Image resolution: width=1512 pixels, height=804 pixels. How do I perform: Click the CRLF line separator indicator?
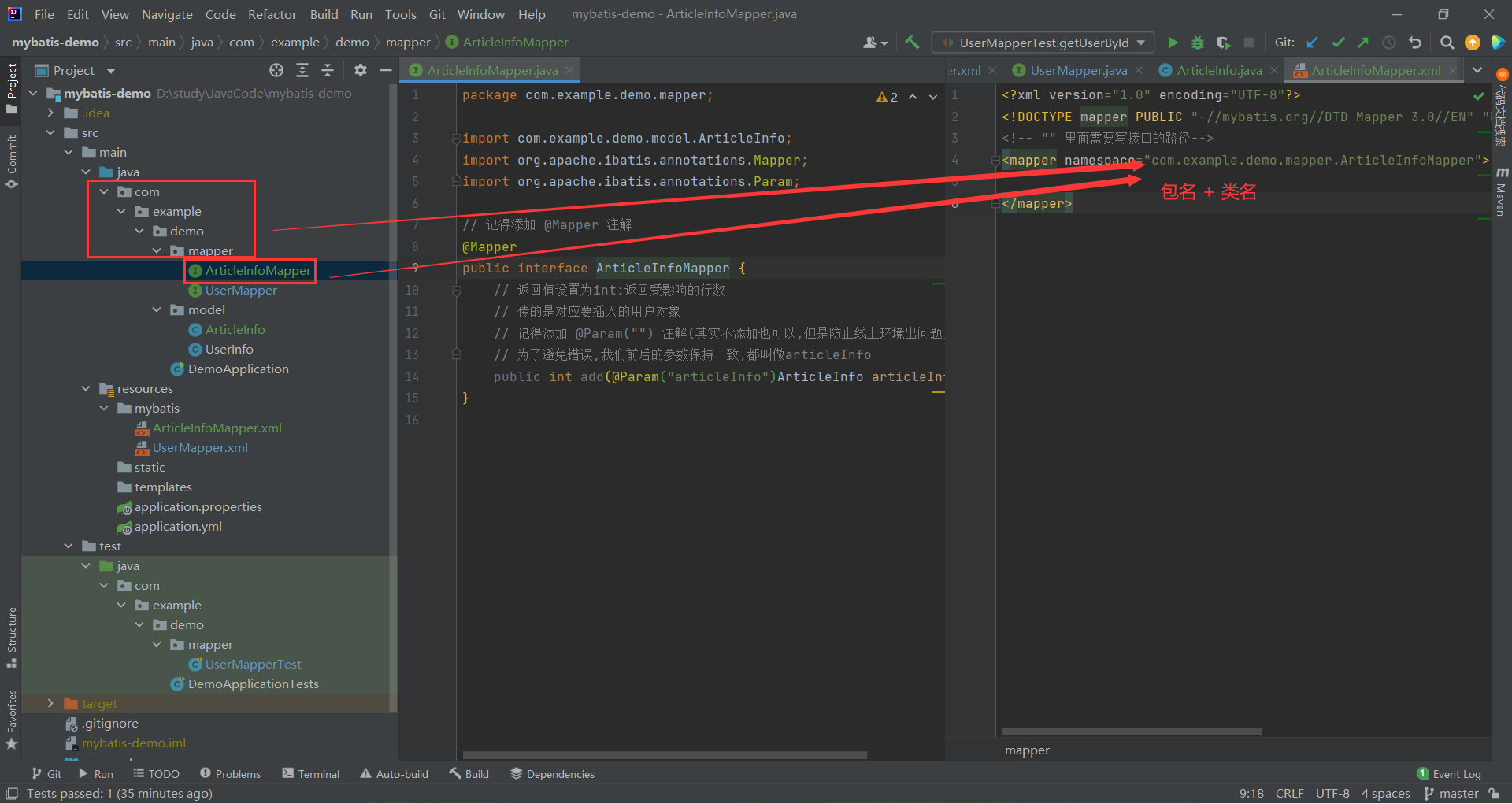(1290, 794)
